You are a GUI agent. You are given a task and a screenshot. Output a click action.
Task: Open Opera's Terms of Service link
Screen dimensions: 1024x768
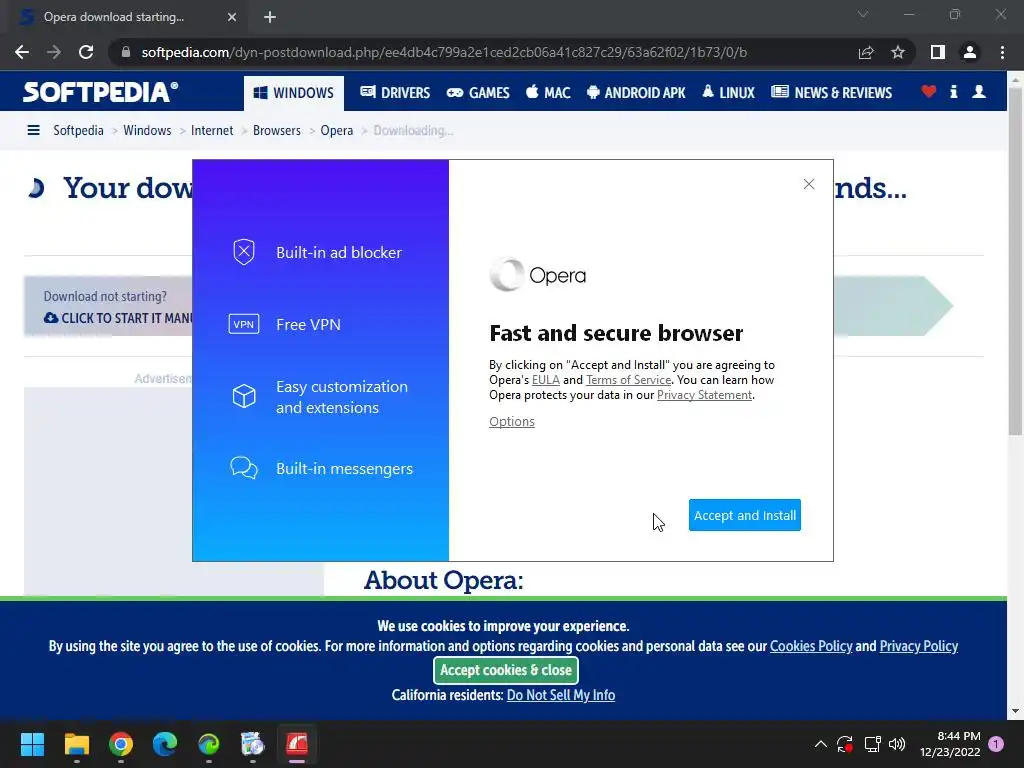click(628, 380)
